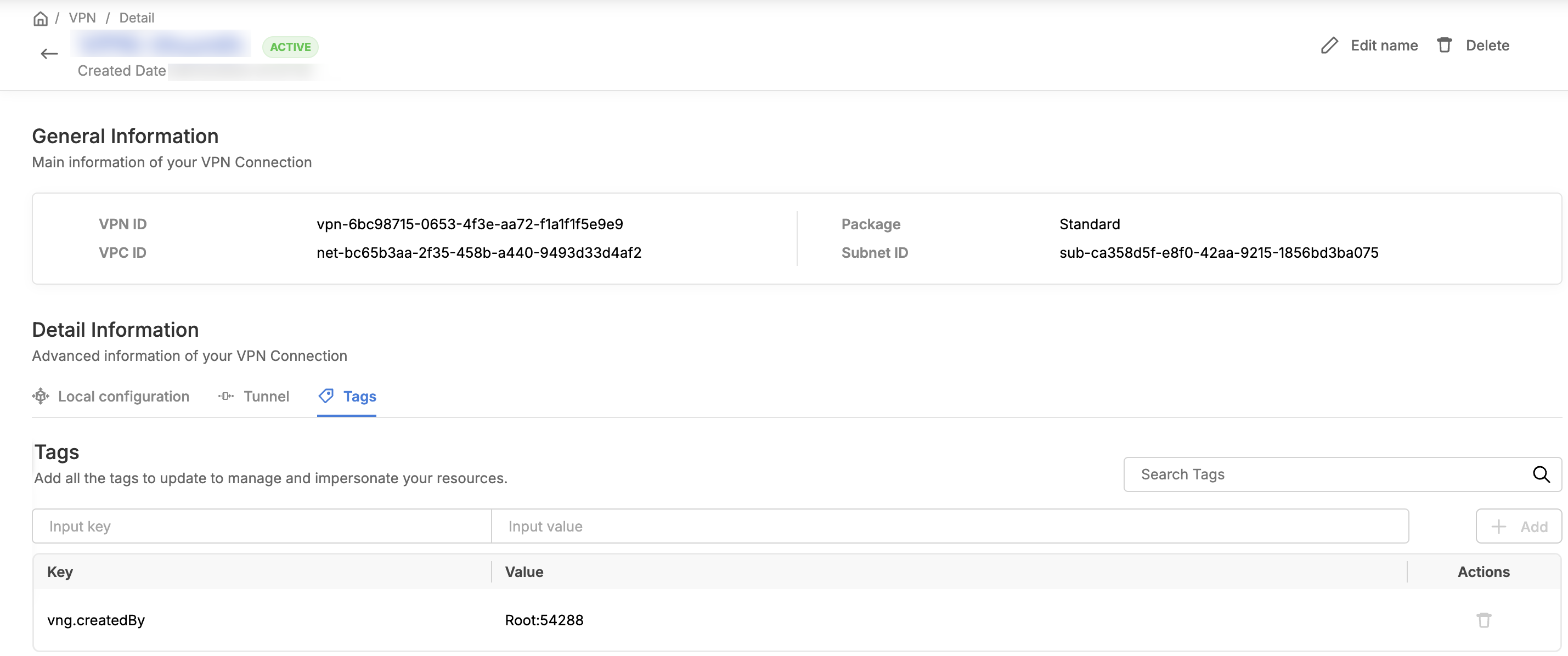
Task: Click the Input value field
Action: 950,527
